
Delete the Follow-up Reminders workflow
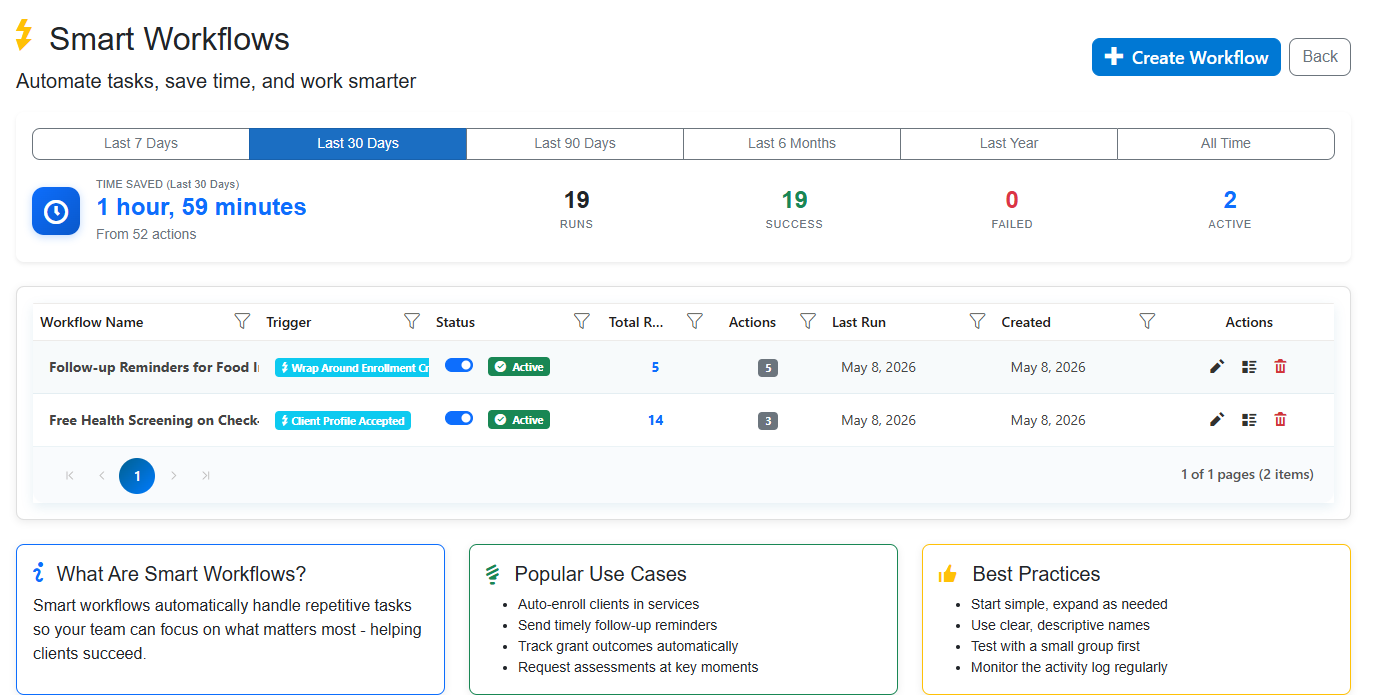click(x=1280, y=367)
